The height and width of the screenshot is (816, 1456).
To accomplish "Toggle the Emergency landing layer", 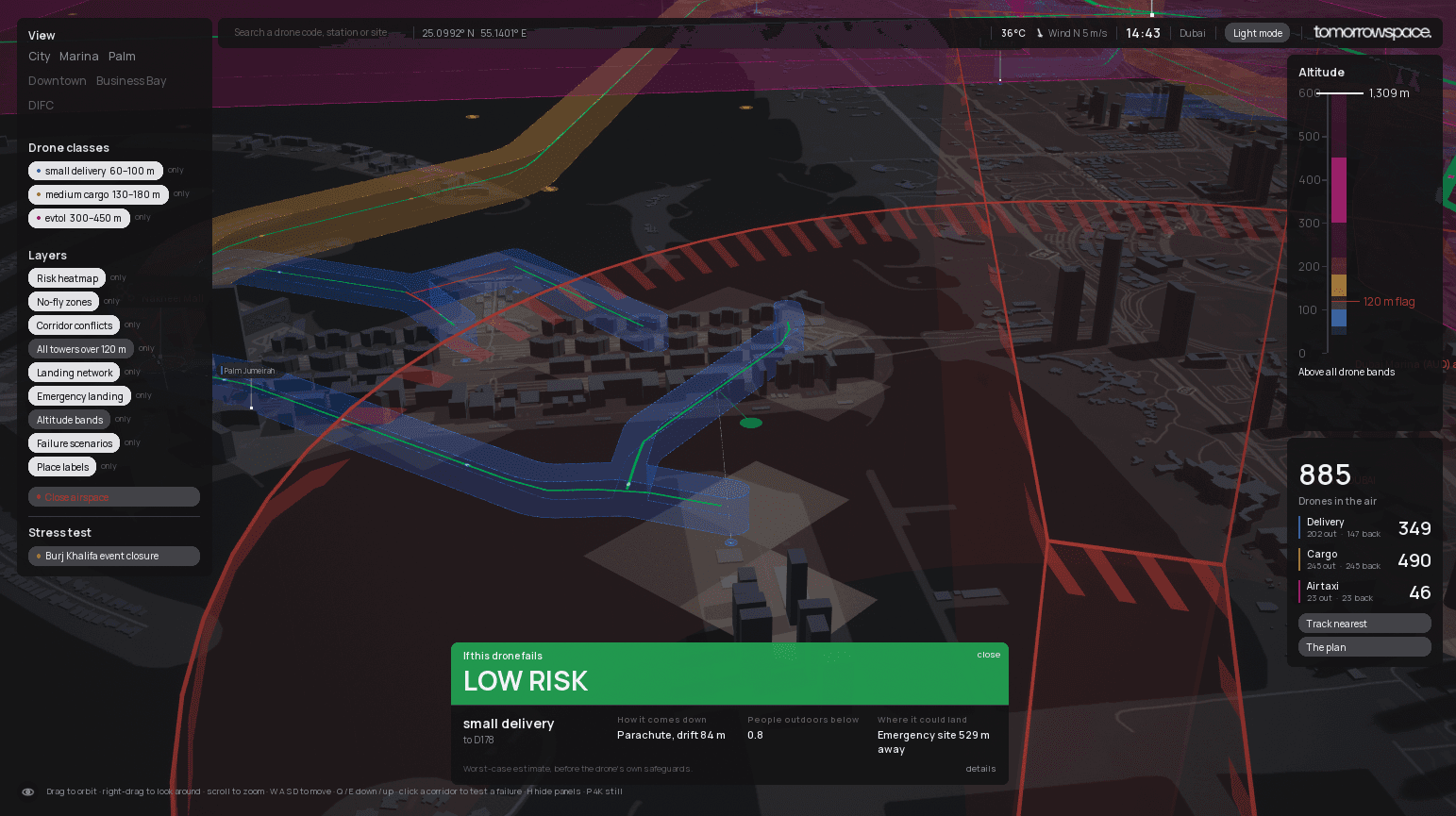I will (79, 396).
